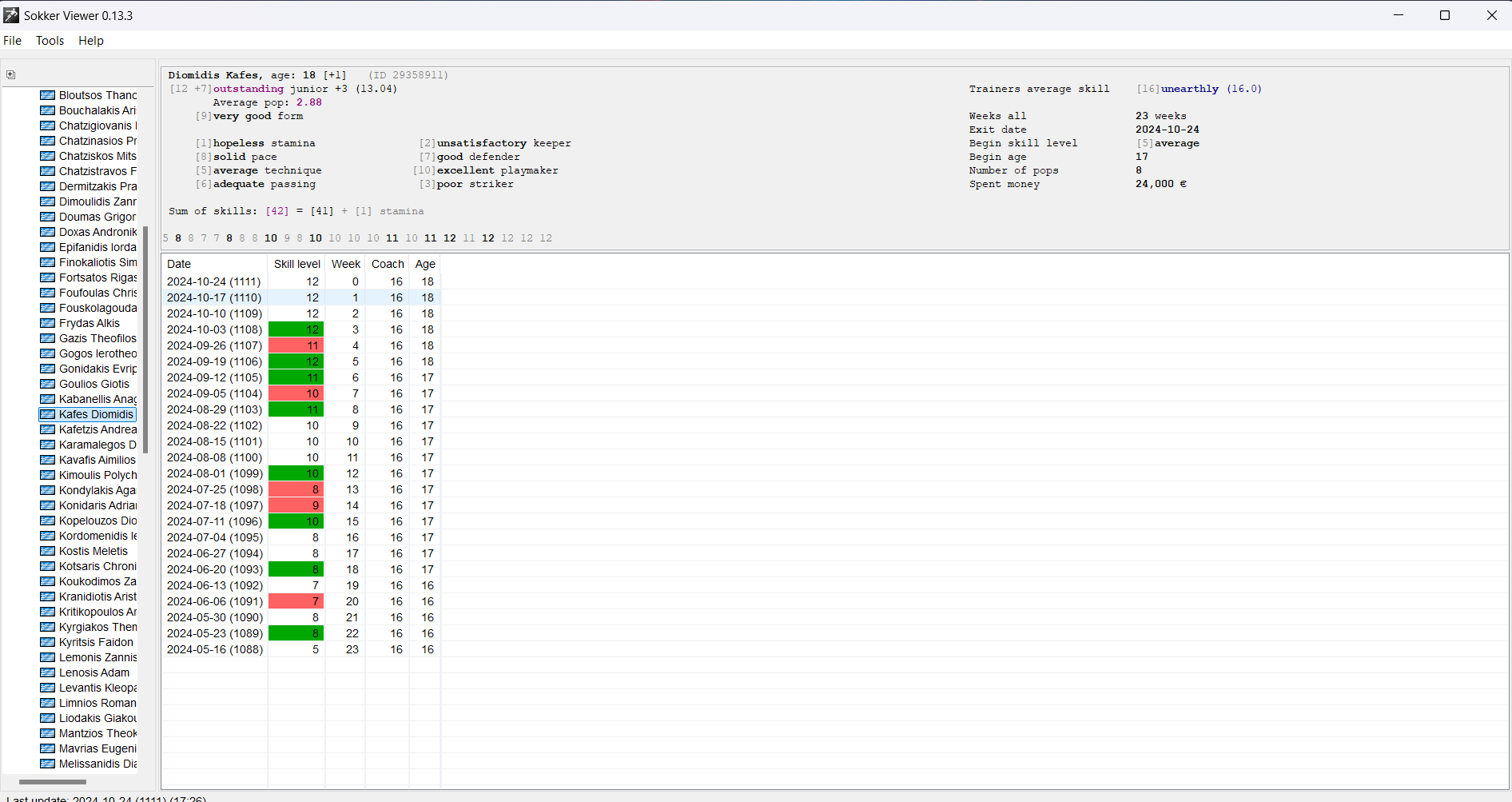This screenshot has width=1512, height=802.
Task: Select junior Finokaliotis Sim in list
Action: (x=97, y=262)
